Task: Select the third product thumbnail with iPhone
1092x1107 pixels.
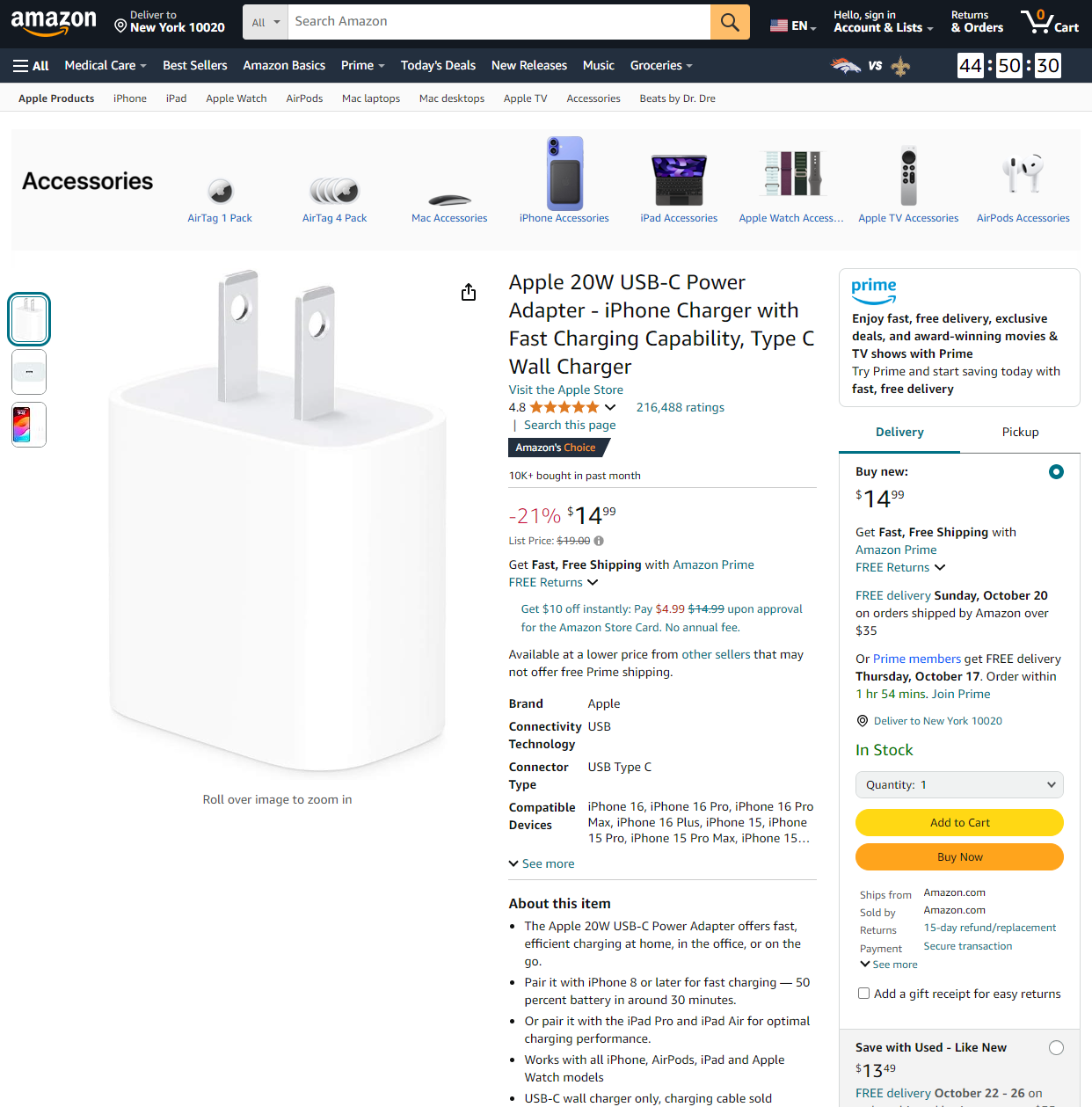Action: [x=29, y=425]
